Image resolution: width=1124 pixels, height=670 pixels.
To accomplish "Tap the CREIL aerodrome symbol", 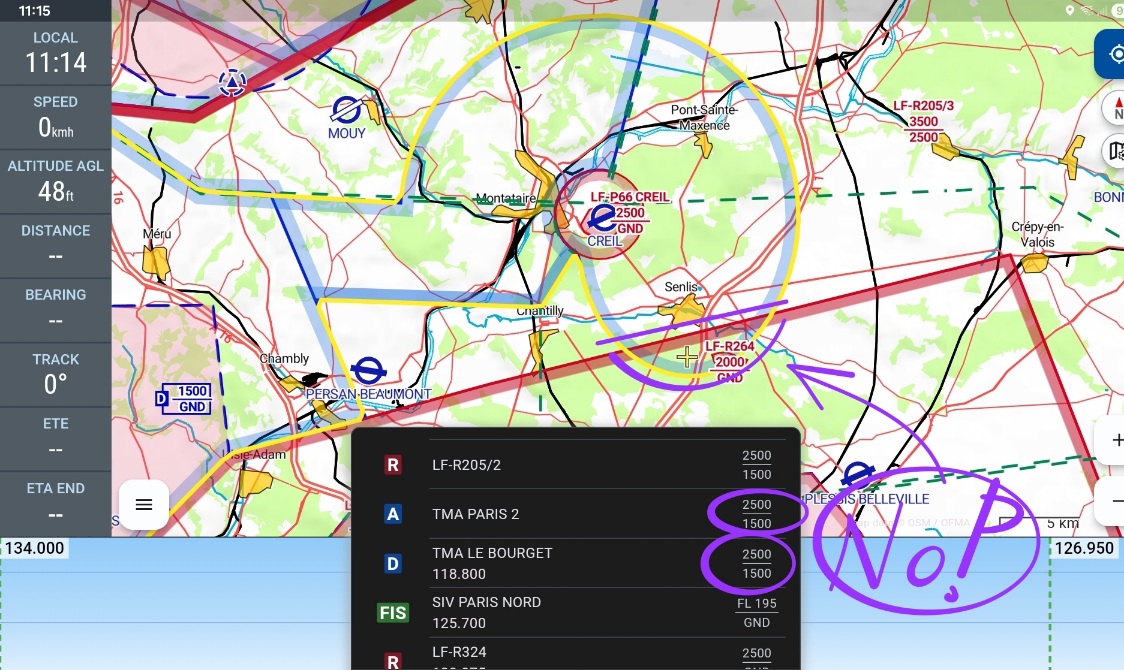I will [602, 215].
